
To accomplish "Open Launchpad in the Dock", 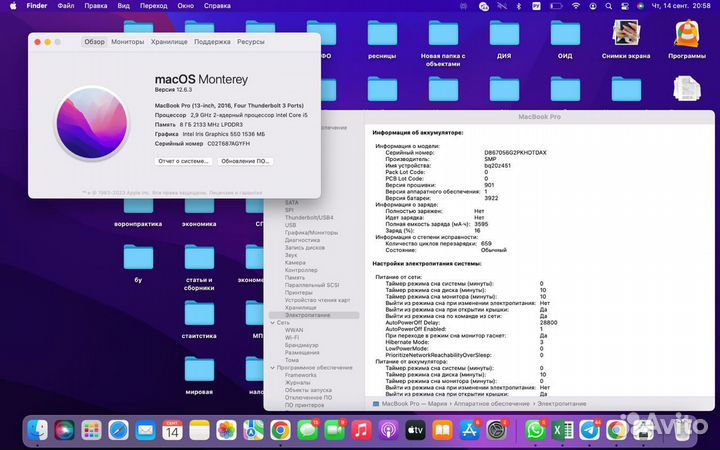I will (x=91, y=430).
